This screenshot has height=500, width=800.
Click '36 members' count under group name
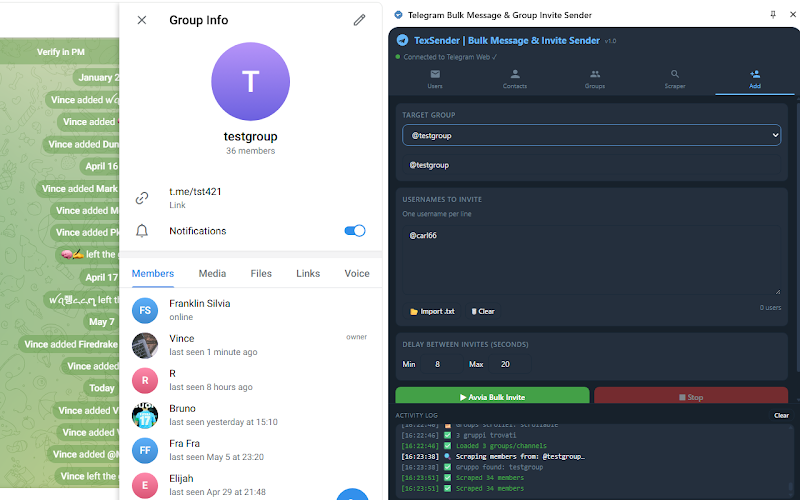[x=251, y=151]
